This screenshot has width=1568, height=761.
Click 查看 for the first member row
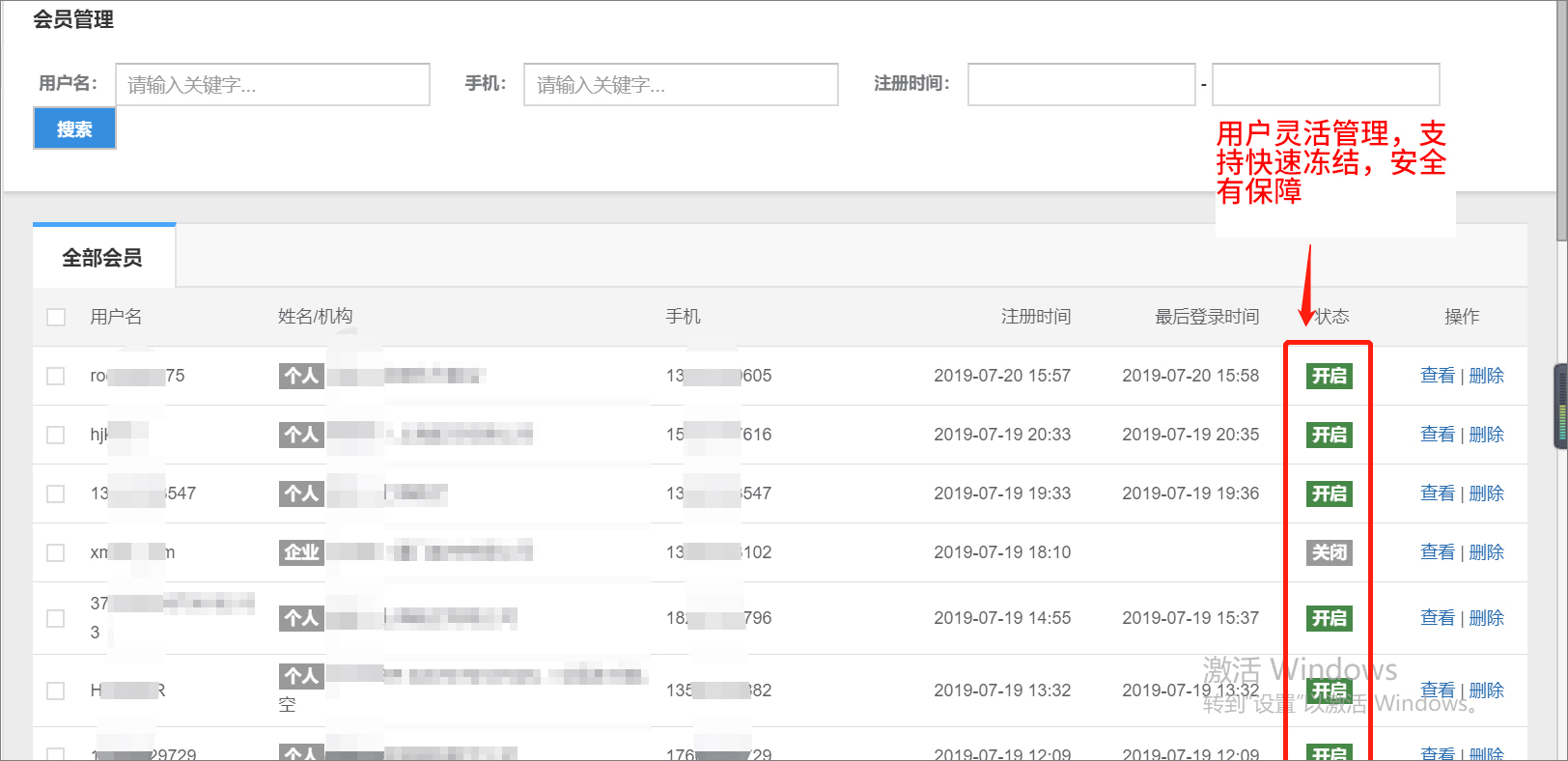[1437, 376]
